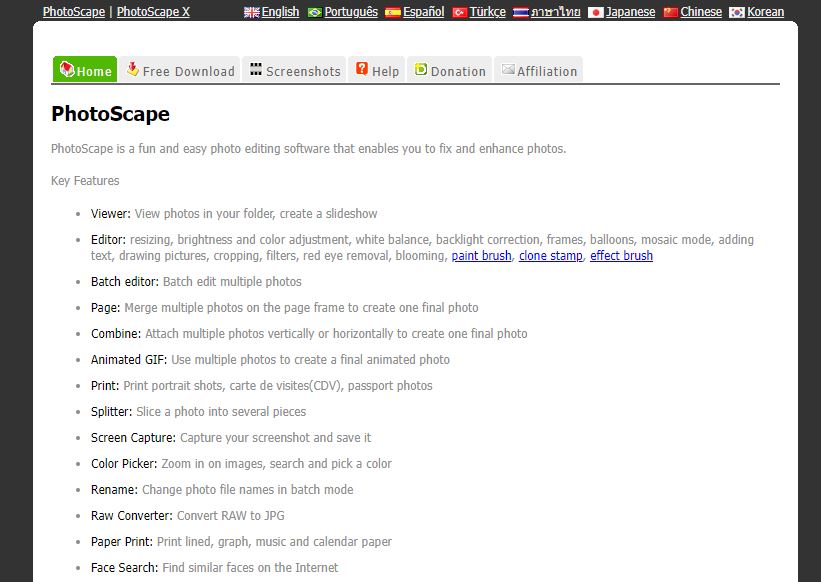Click the China flag icon beside Chinese
Screen dimensions: 821x582
point(670,12)
